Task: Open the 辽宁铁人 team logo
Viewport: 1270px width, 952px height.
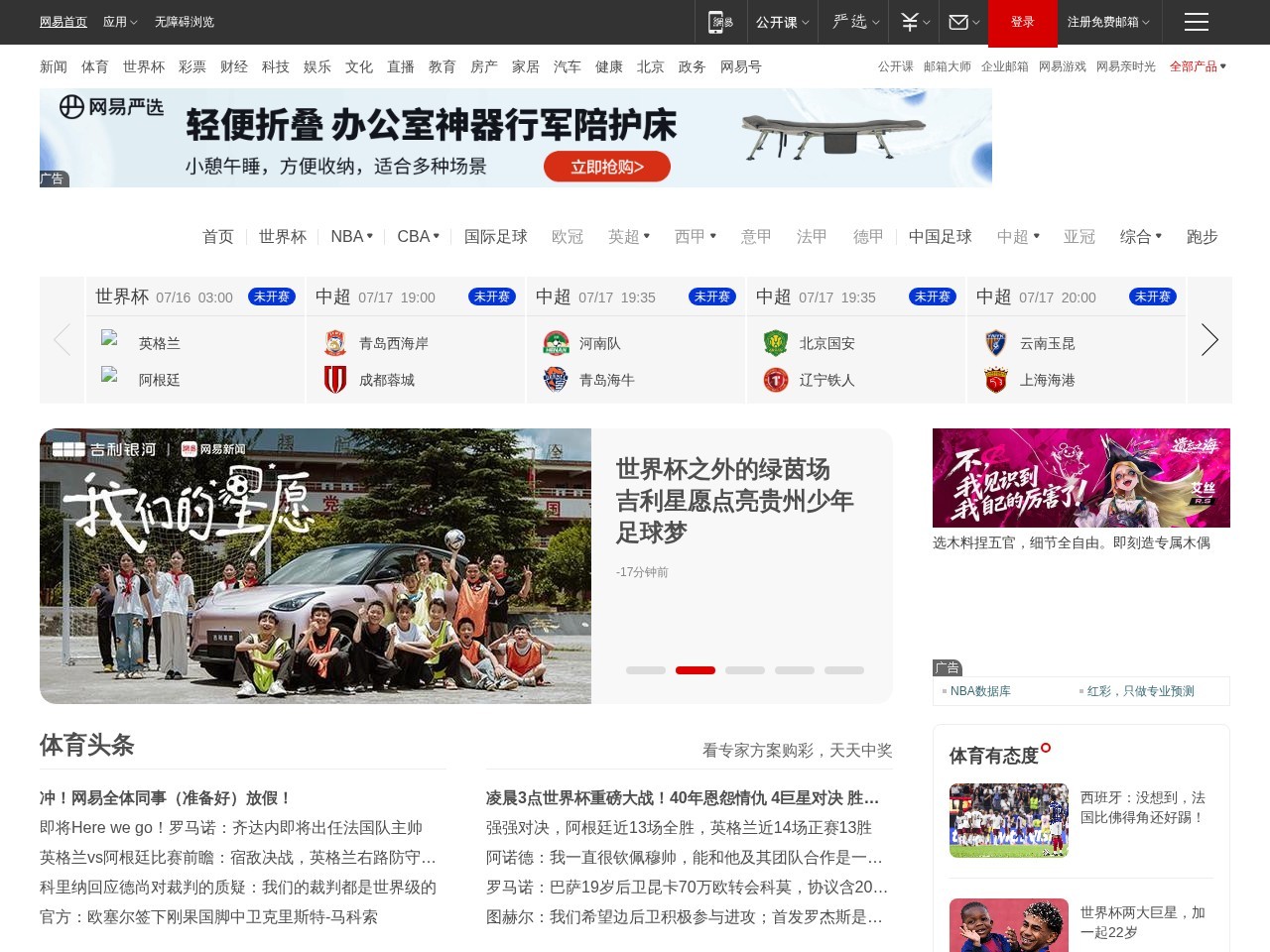Action: pos(776,380)
